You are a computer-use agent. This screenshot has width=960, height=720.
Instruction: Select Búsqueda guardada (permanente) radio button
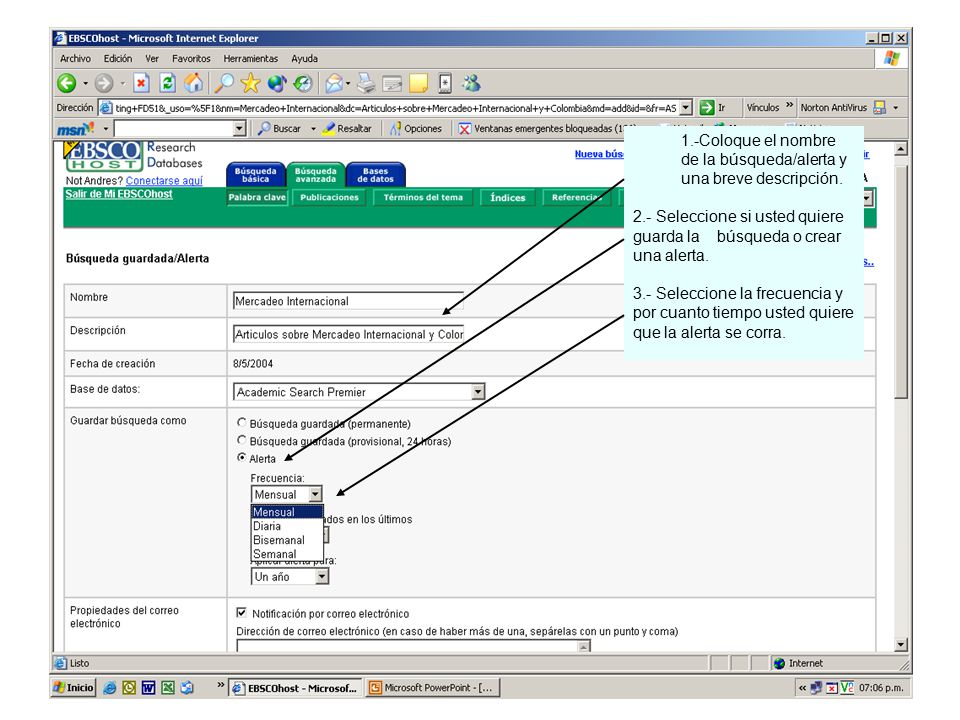click(242, 422)
